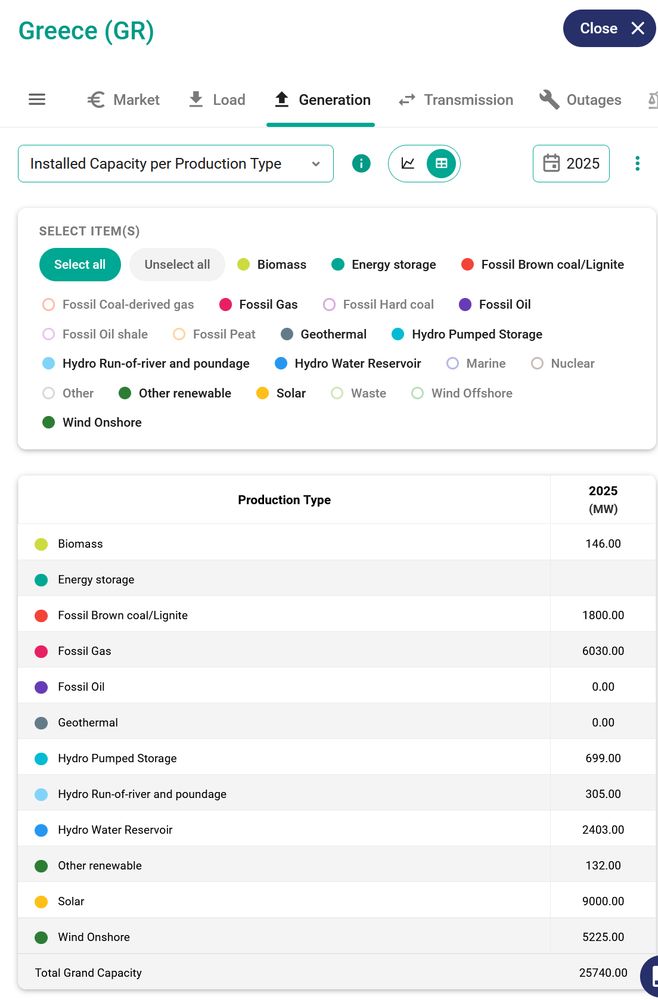Open the Outages tab
The height and width of the screenshot is (1000, 658).
[x=580, y=99]
